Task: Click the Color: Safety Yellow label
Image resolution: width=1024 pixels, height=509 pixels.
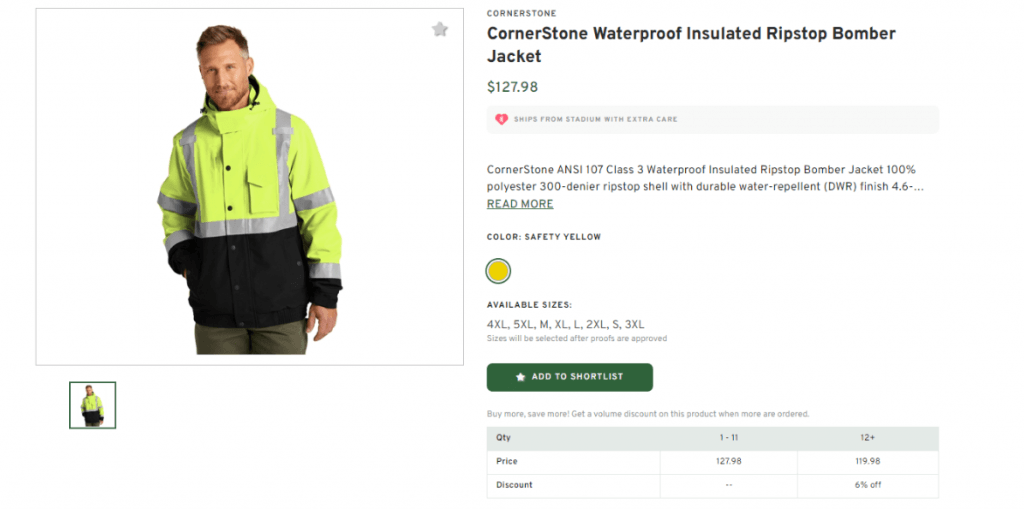Action: point(544,237)
